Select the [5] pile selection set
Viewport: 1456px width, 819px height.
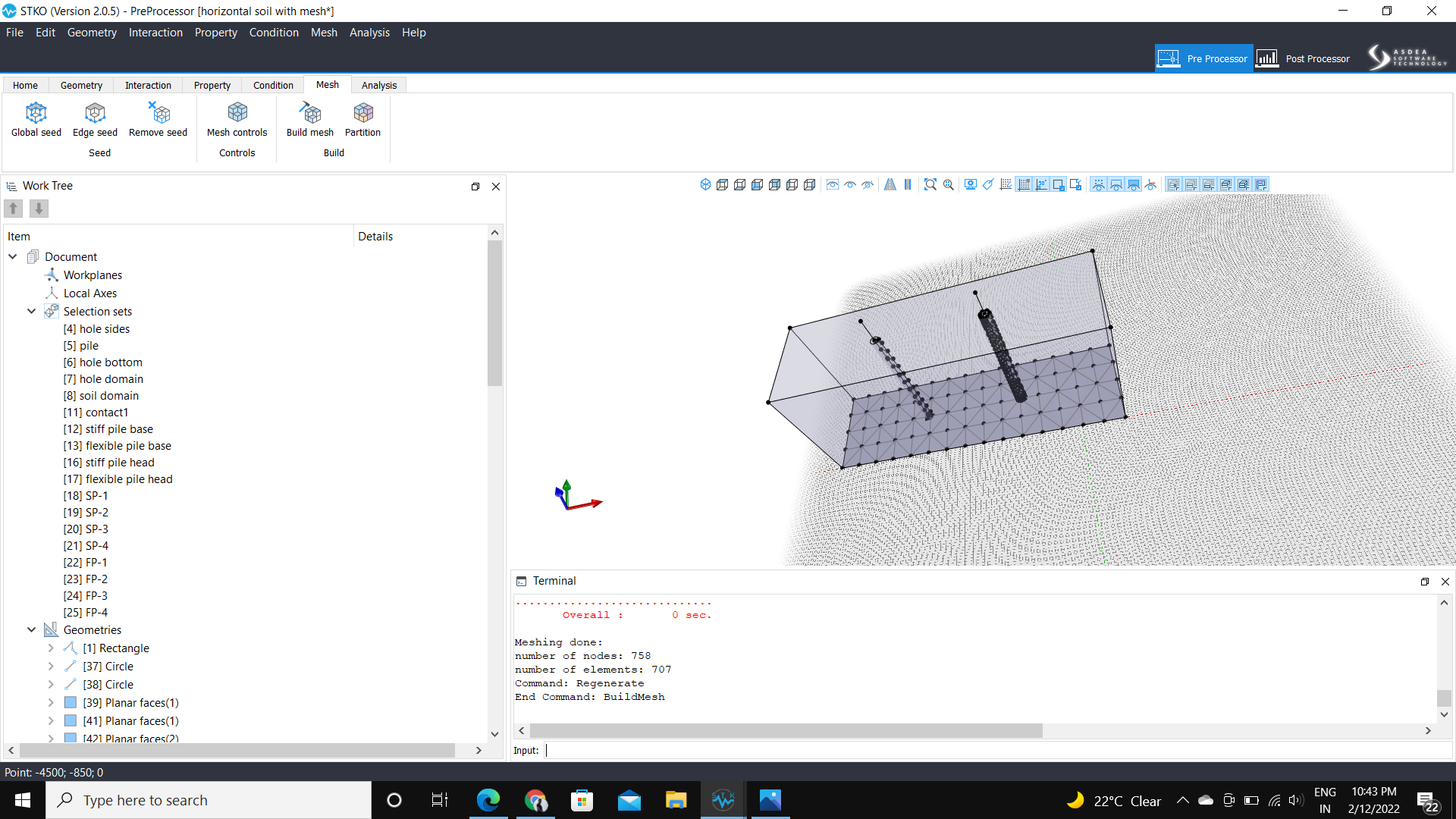tap(81, 346)
